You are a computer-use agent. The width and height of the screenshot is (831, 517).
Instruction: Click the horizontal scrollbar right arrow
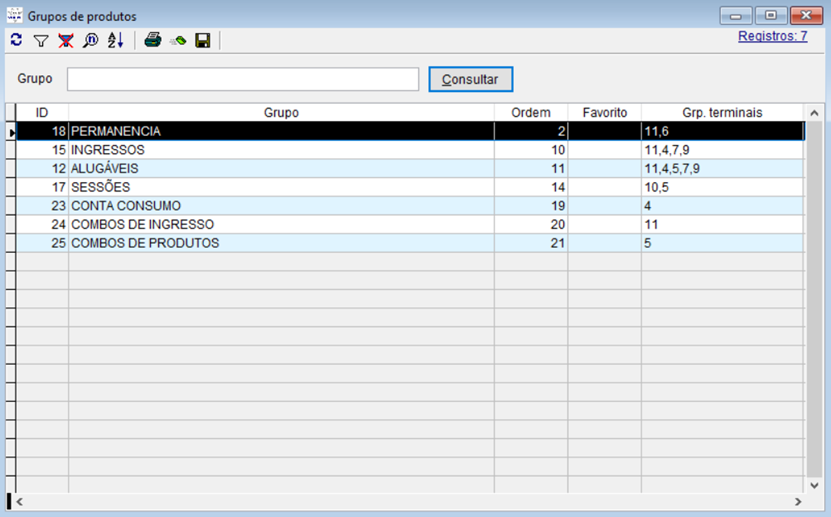coord(798,502)
